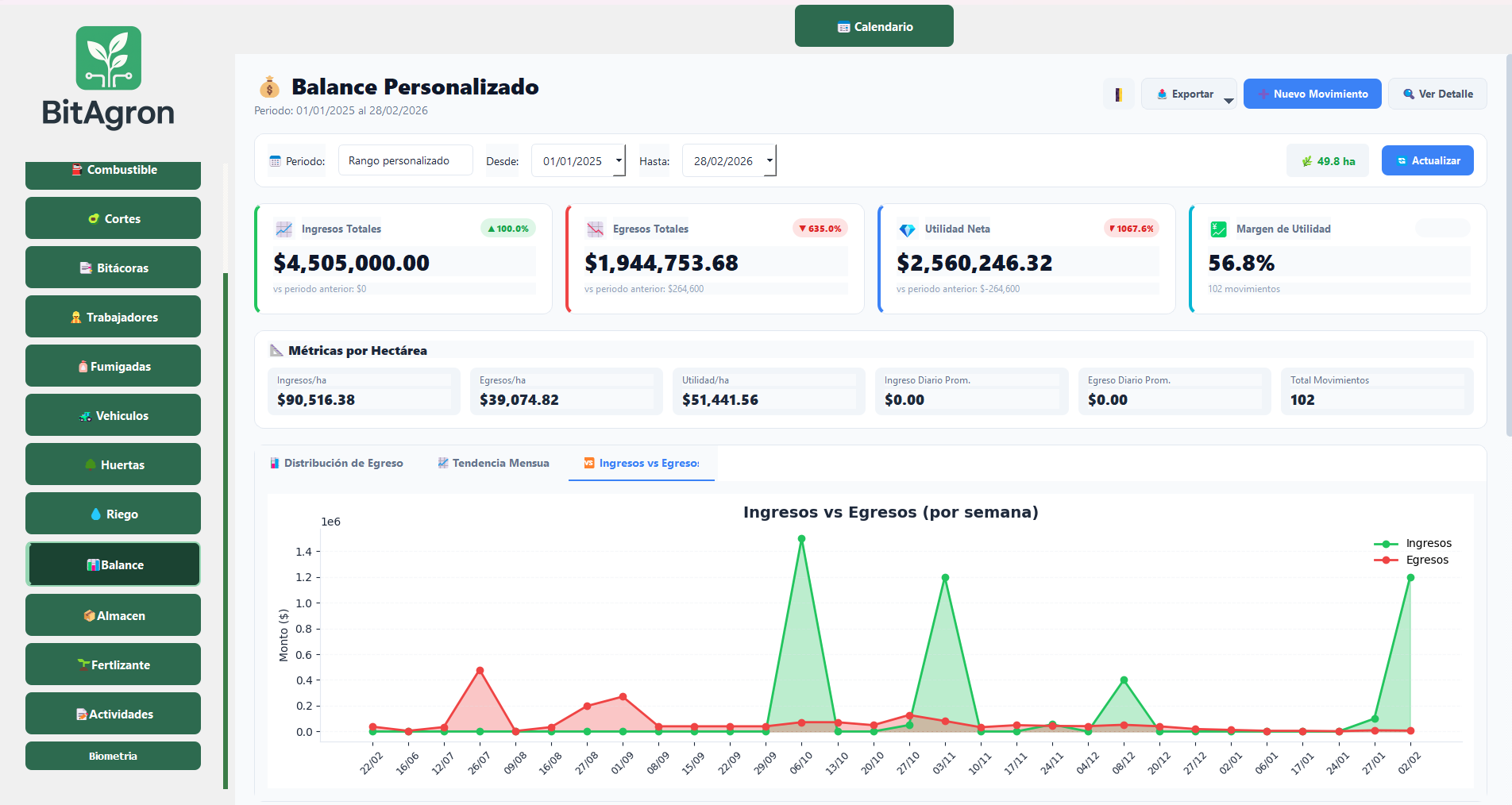This screenshot has width=1512, height=805.
Task: Open the Desde date picker 01/01/2025
Action: point(579,160)
